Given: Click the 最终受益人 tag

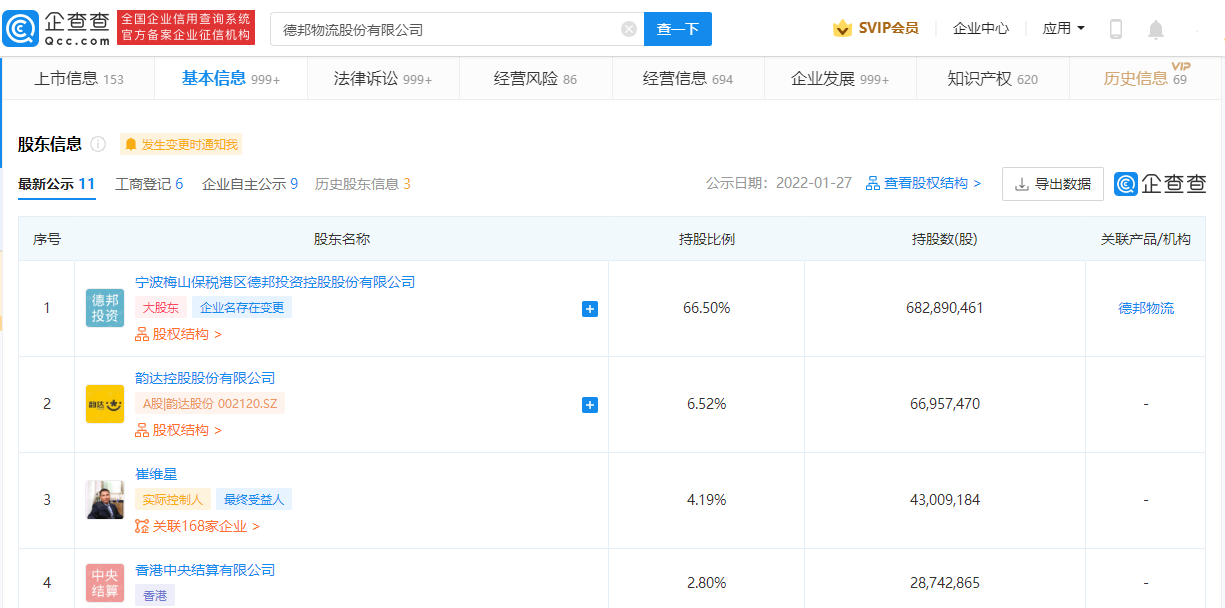Looking at the screenshot, I should [x=254, y=500].
